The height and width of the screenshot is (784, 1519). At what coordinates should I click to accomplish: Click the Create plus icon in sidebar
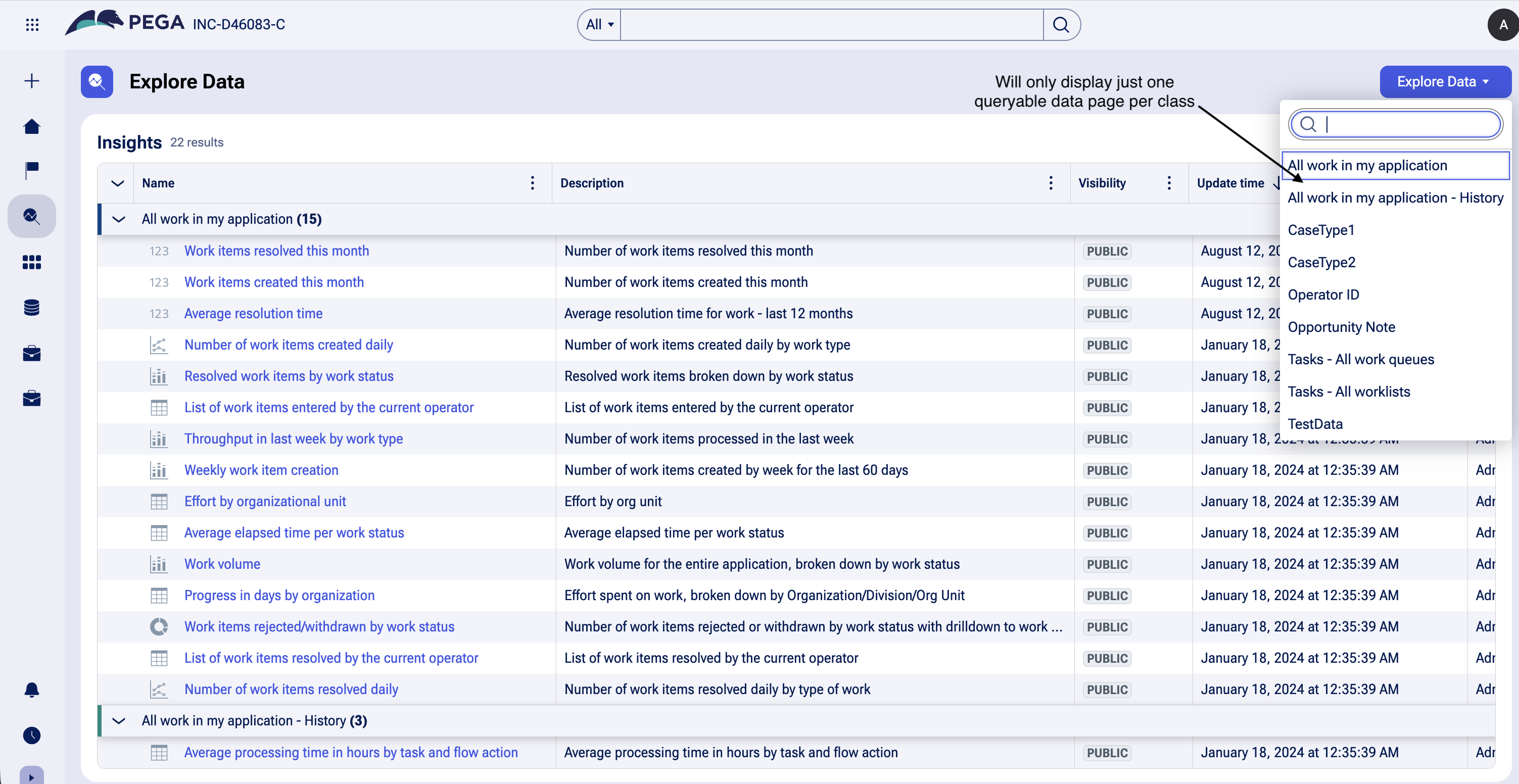coord(32,81)
